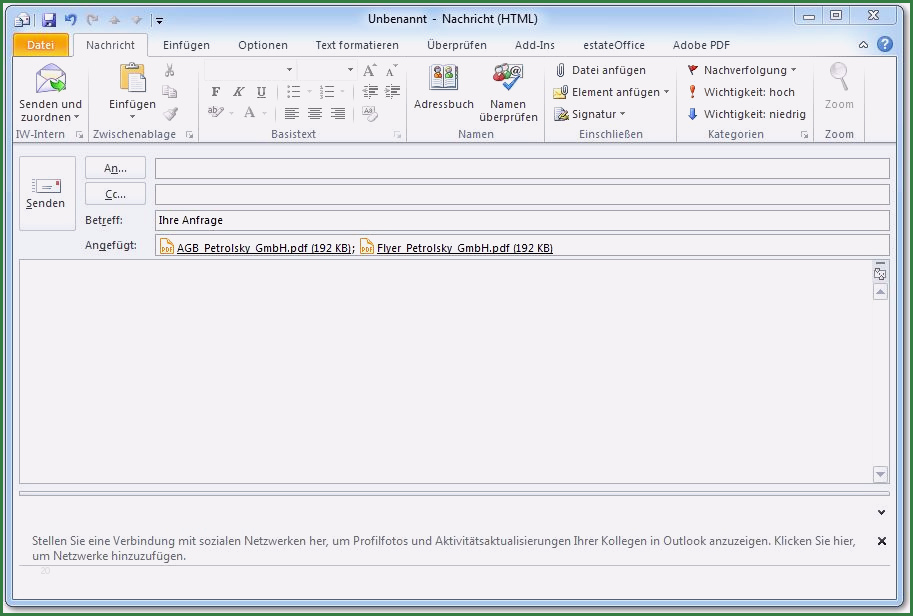Close the social networks notification
The image size is (913, 616).
882,541
